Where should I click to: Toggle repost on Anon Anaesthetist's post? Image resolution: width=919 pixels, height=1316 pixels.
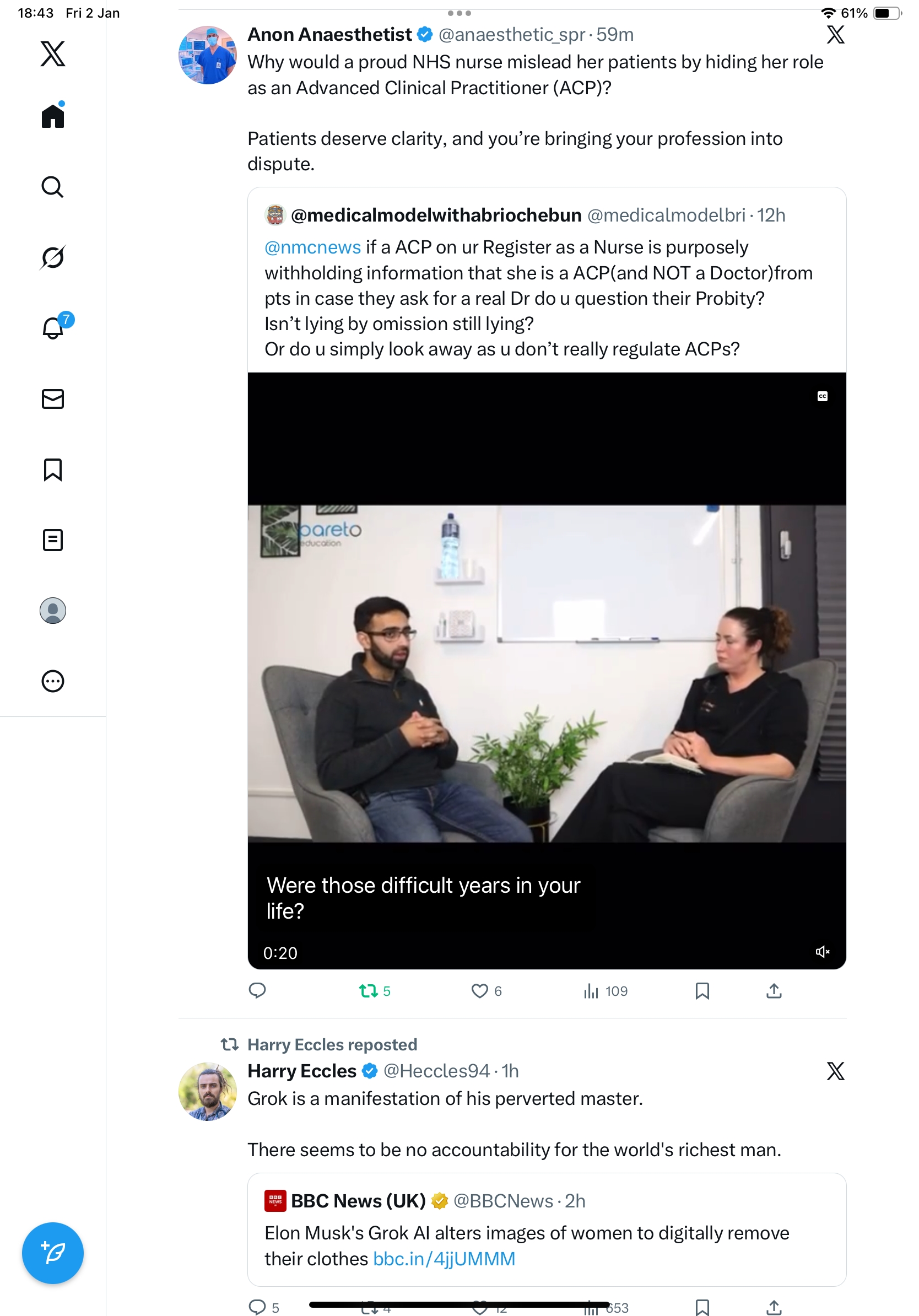[369, 990]
